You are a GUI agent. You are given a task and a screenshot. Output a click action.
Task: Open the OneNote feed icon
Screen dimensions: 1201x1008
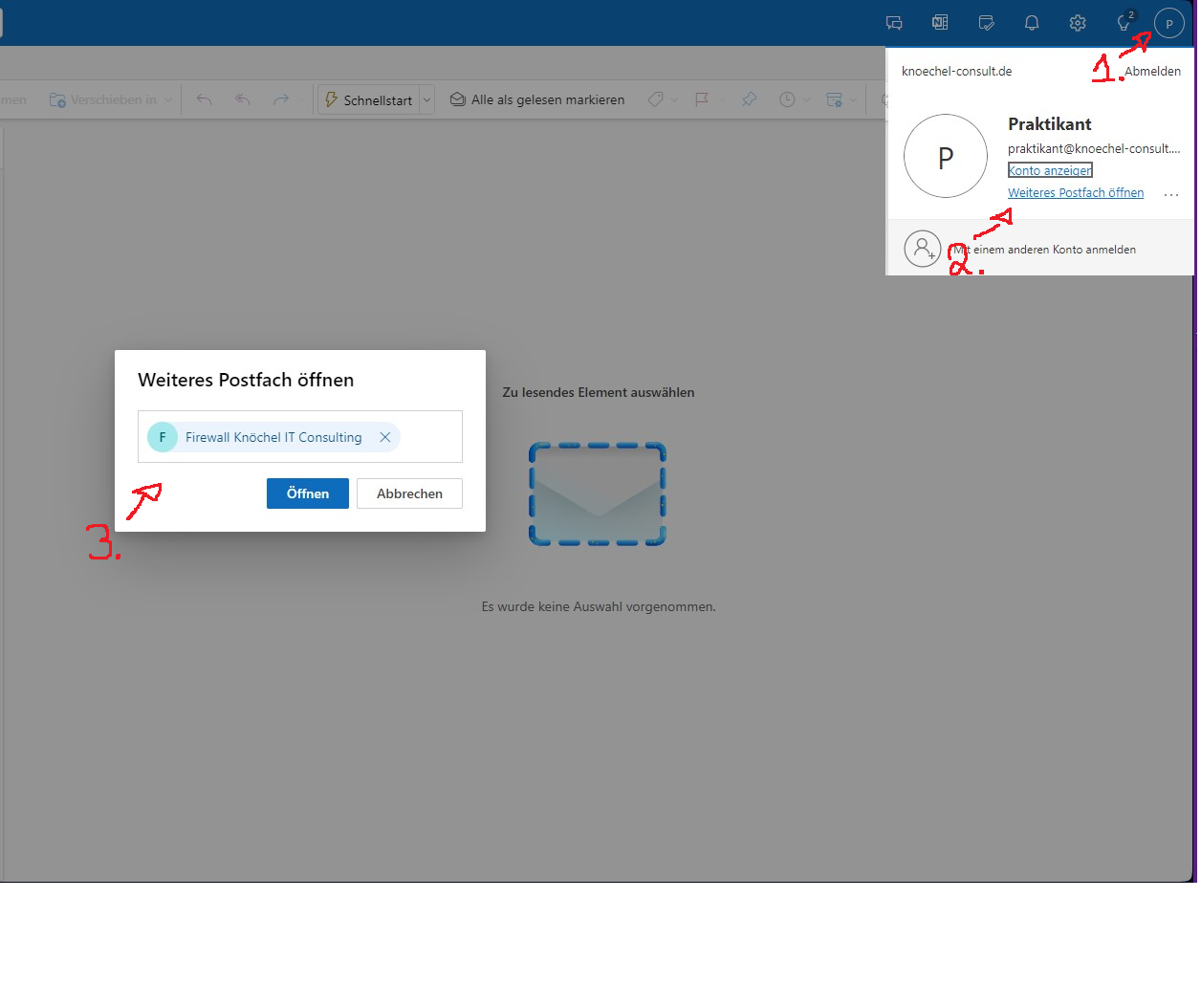pos(940,23)
